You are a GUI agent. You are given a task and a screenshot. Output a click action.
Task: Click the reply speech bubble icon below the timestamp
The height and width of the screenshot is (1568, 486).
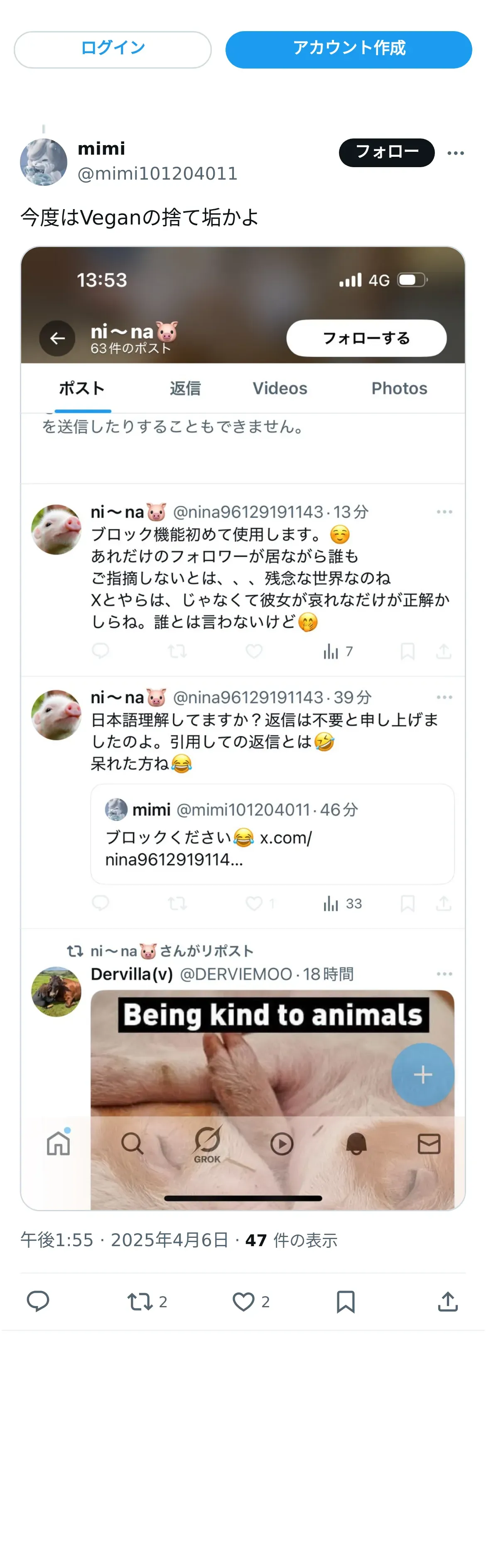(x=38, y=1301)
